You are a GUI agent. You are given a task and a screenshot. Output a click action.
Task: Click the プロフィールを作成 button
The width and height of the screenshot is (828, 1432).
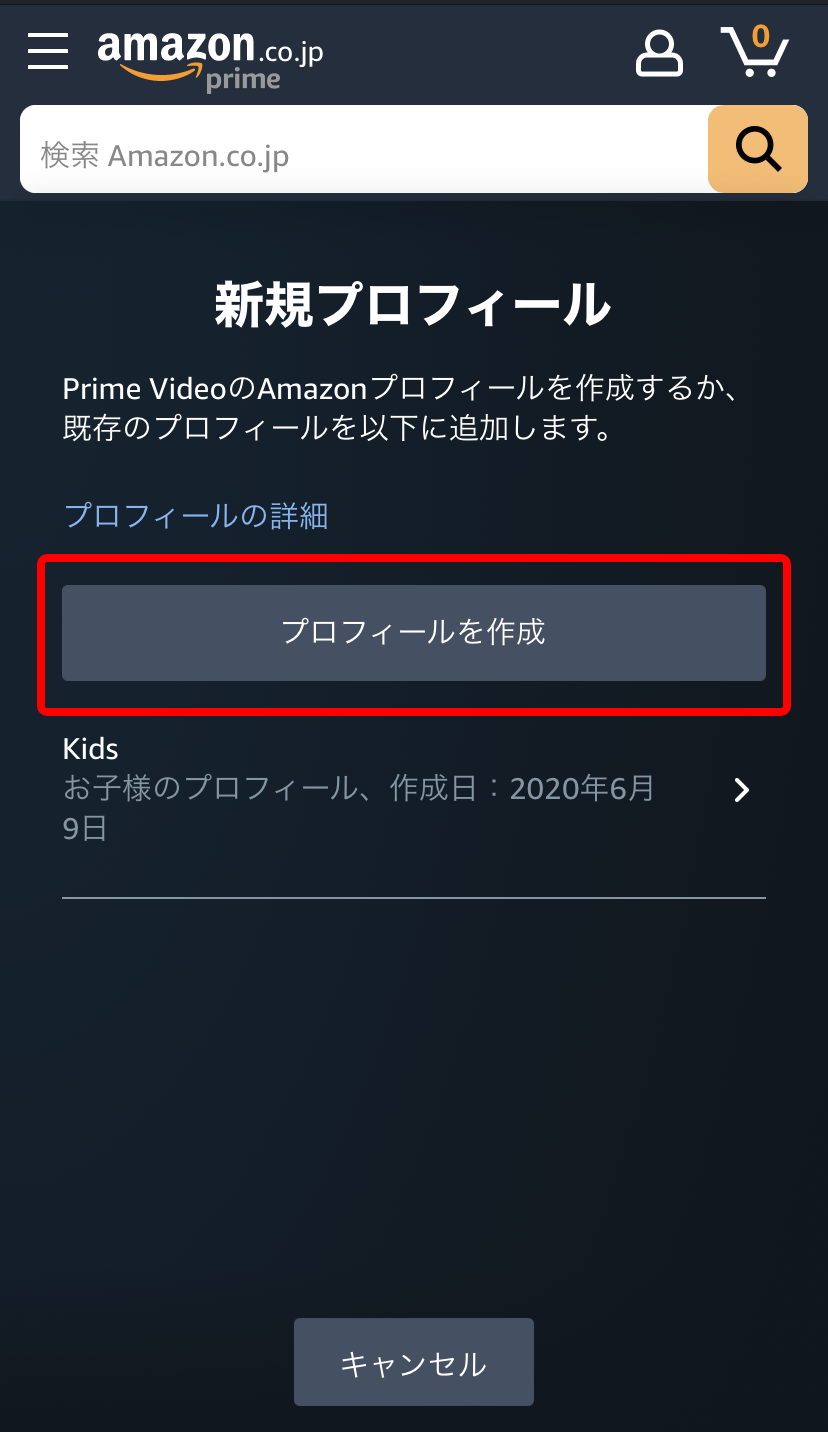pos(414,633)
